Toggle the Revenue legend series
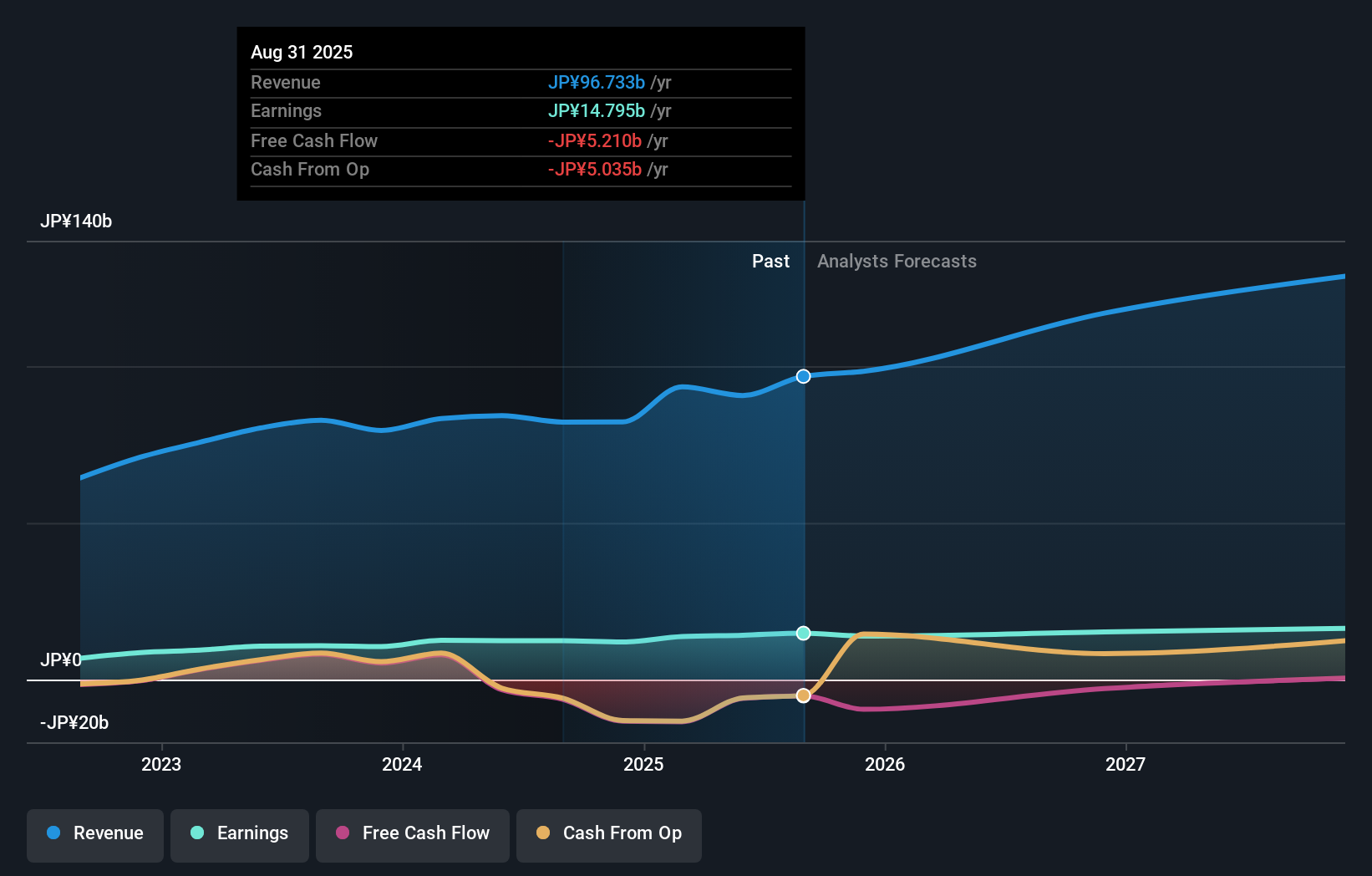 tap(95, 835)
